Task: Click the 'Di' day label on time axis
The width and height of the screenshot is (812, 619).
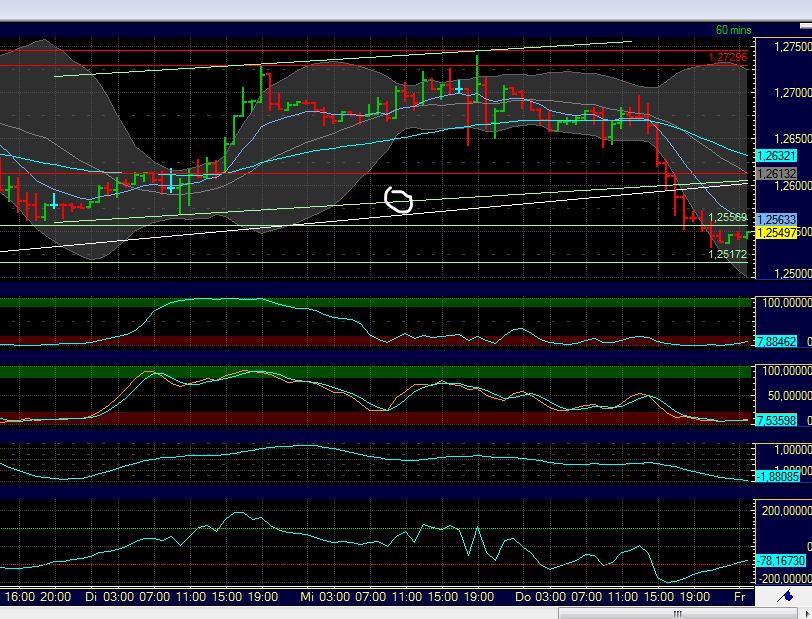Action: [x=91, y=597]
